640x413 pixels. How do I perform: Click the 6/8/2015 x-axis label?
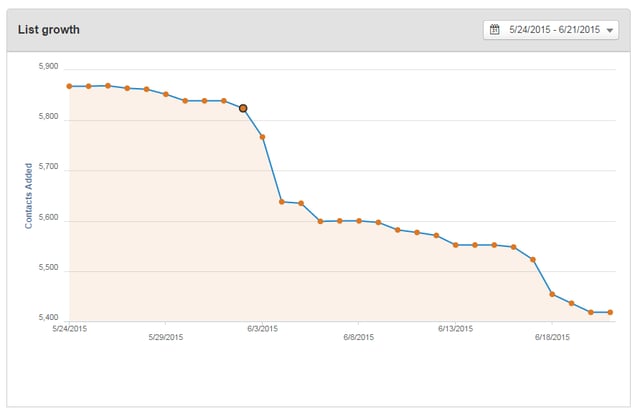click(x=358, y=338)
